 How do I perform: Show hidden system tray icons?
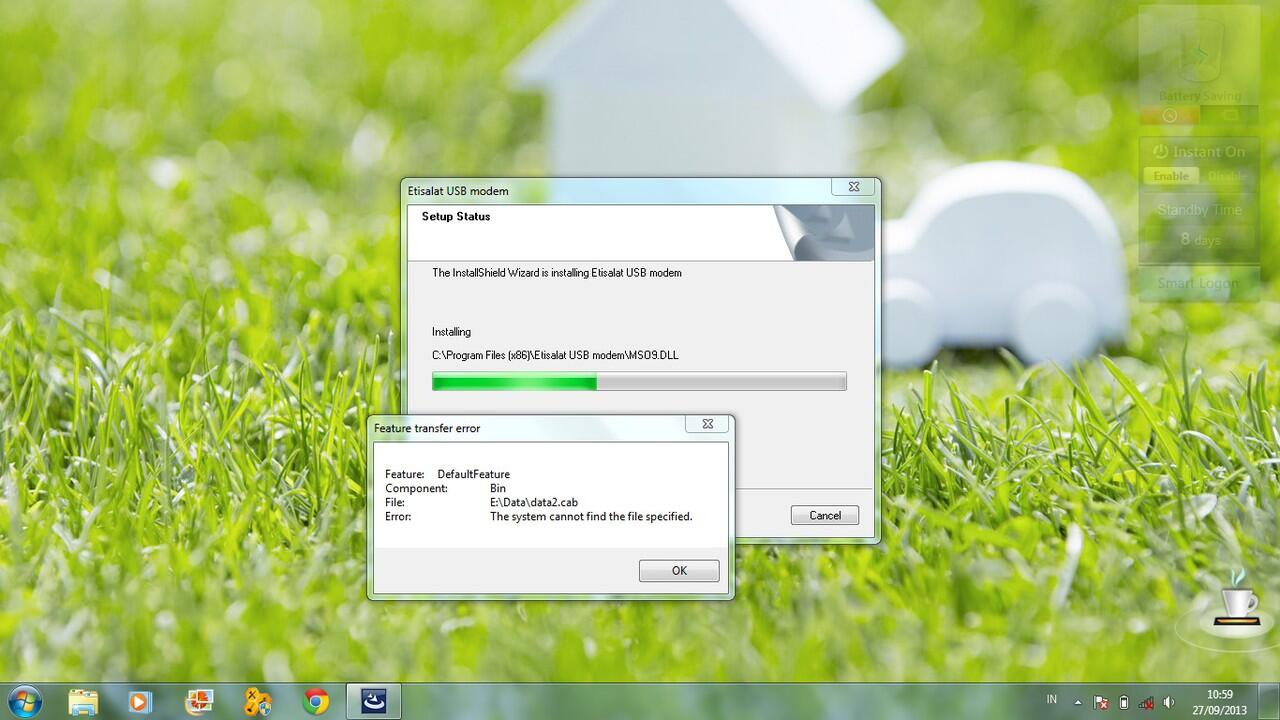1078,702
